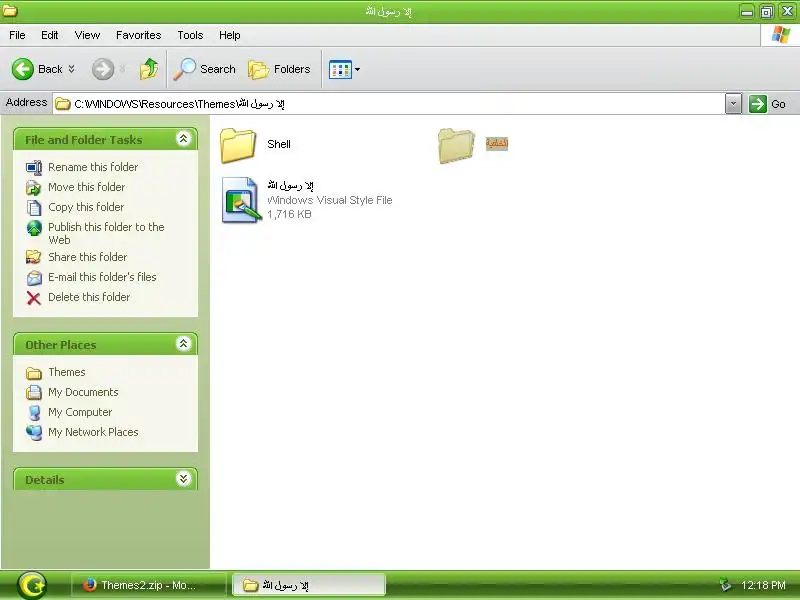Click the Windows Visual Style File description

point(330,200)
